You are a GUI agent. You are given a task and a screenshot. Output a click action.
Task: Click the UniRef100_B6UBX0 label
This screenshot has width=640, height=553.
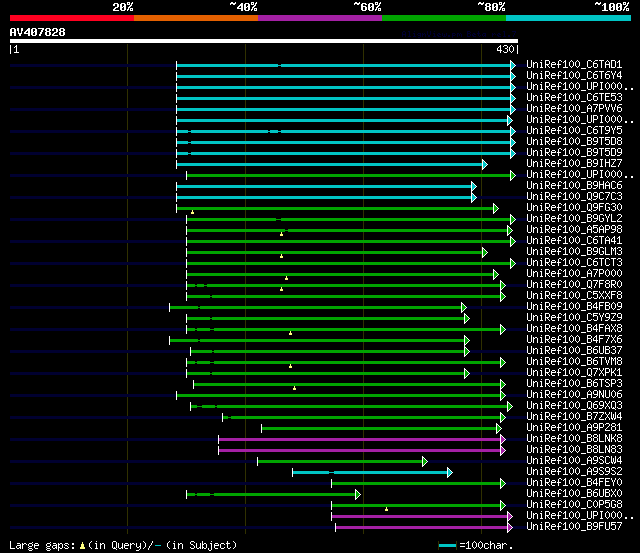coord(574,494)
